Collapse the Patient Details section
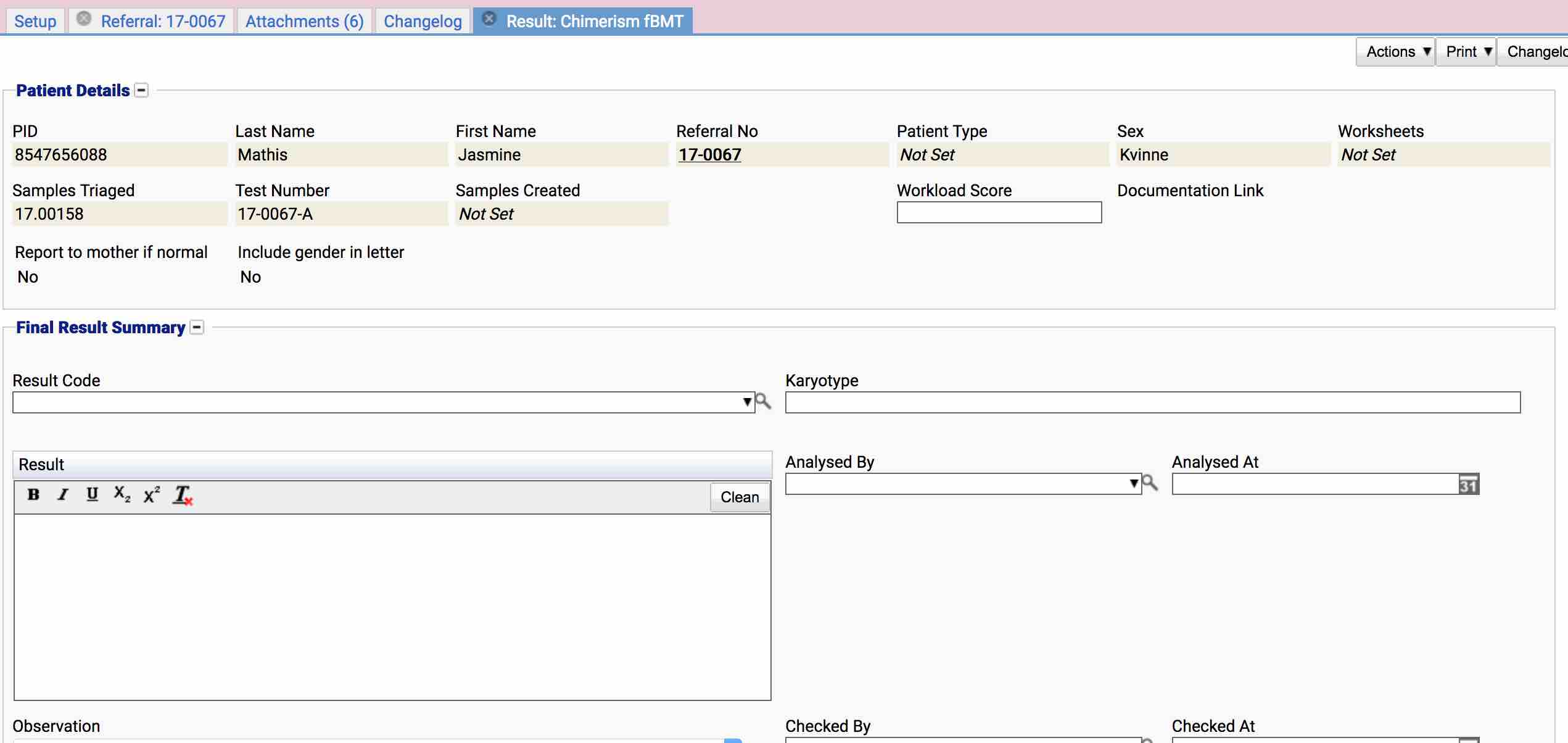This screenshot has width=1568, height=743. point(141,91)
